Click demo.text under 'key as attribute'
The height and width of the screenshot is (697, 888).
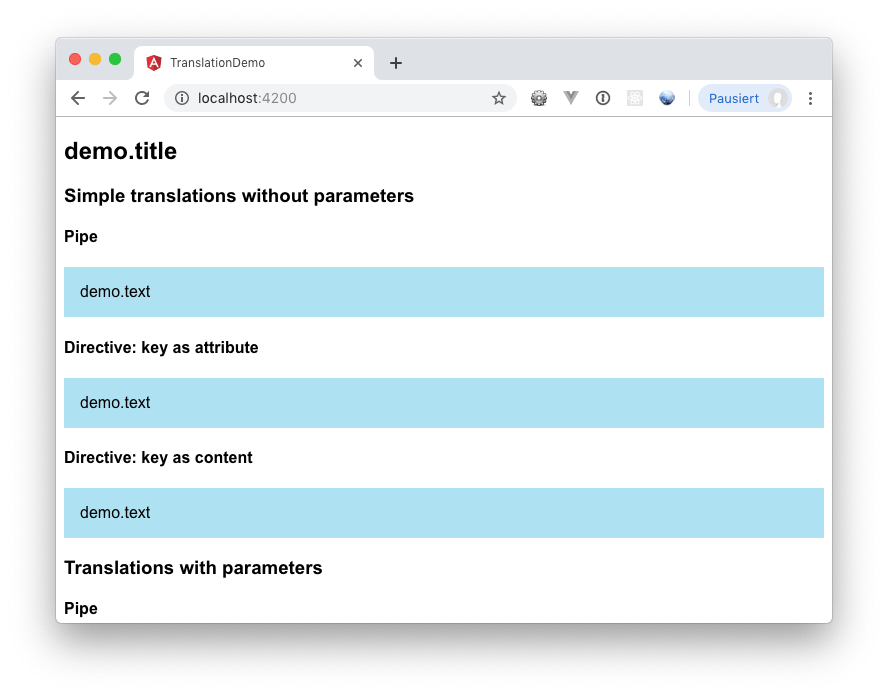click(x=444, y=403)
